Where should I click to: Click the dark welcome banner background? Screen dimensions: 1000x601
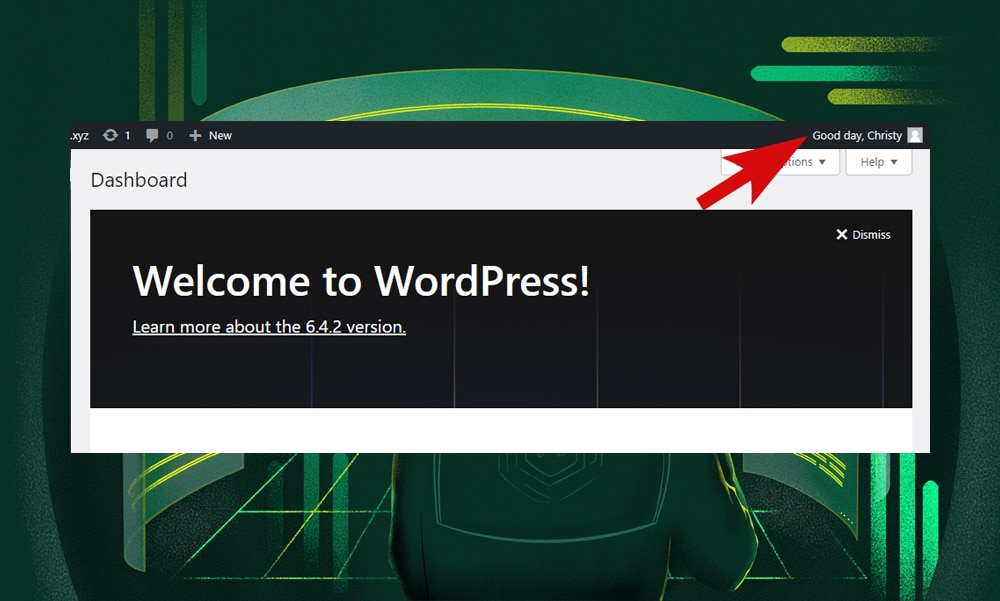[x=600, y=380]
